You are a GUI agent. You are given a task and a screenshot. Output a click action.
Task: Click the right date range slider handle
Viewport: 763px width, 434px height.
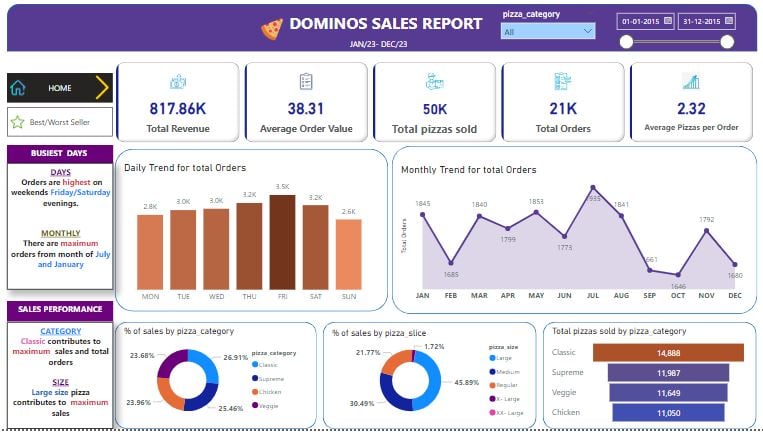pyautogui.click(x=727, y=42)
